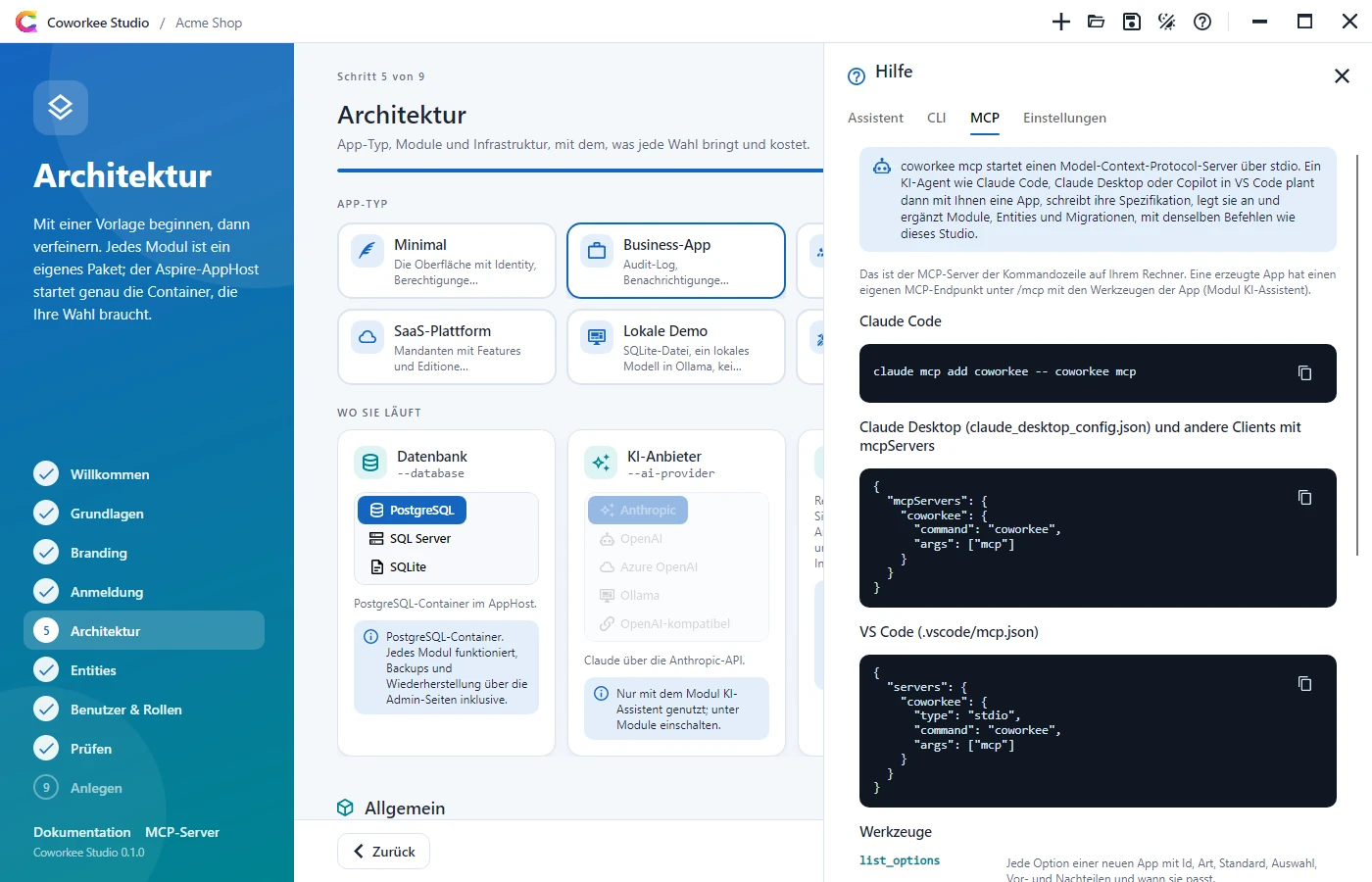This screenshot has height=882, width=1372.
Task: Go to the Branding step
Action: click(x=144, y=553)
